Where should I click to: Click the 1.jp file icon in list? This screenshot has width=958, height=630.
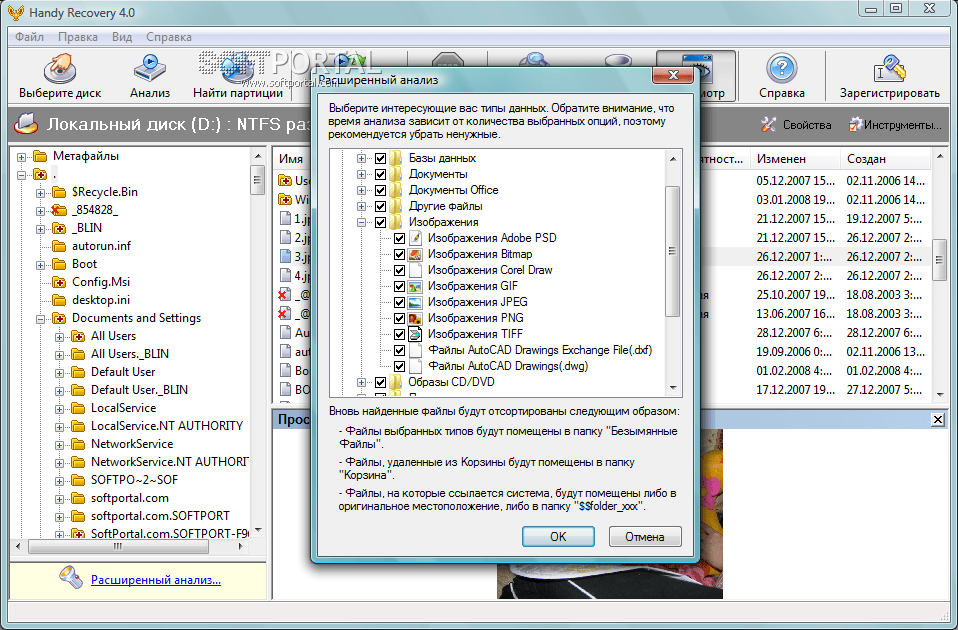pos(285,218)
